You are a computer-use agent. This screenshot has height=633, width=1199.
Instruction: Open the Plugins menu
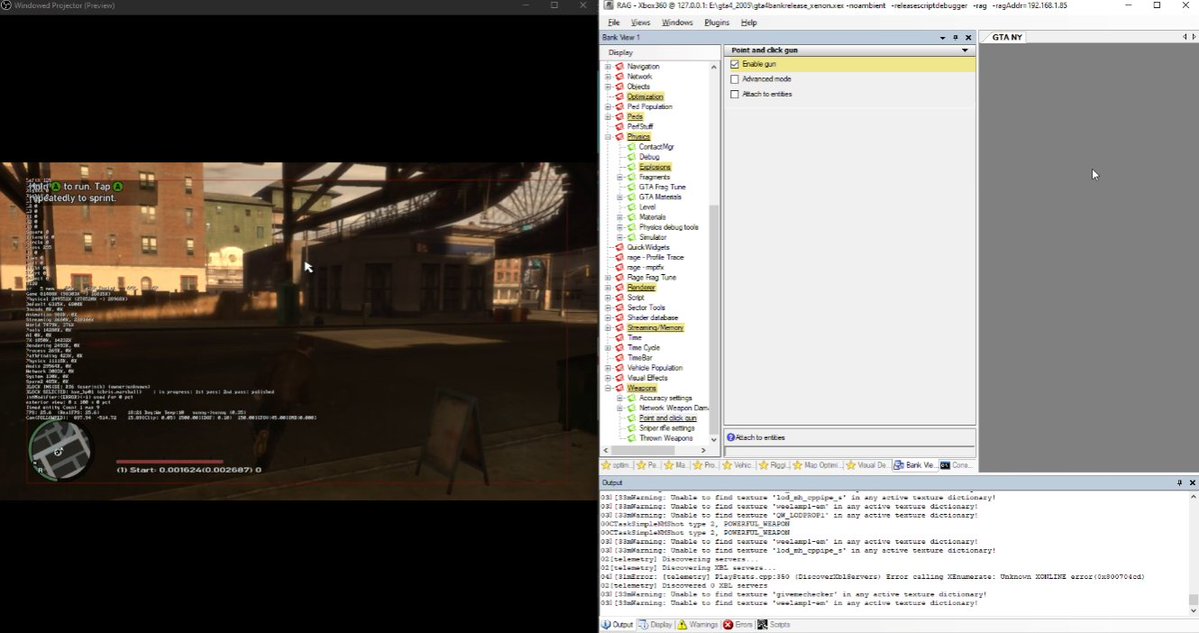(x=716, y=23)
